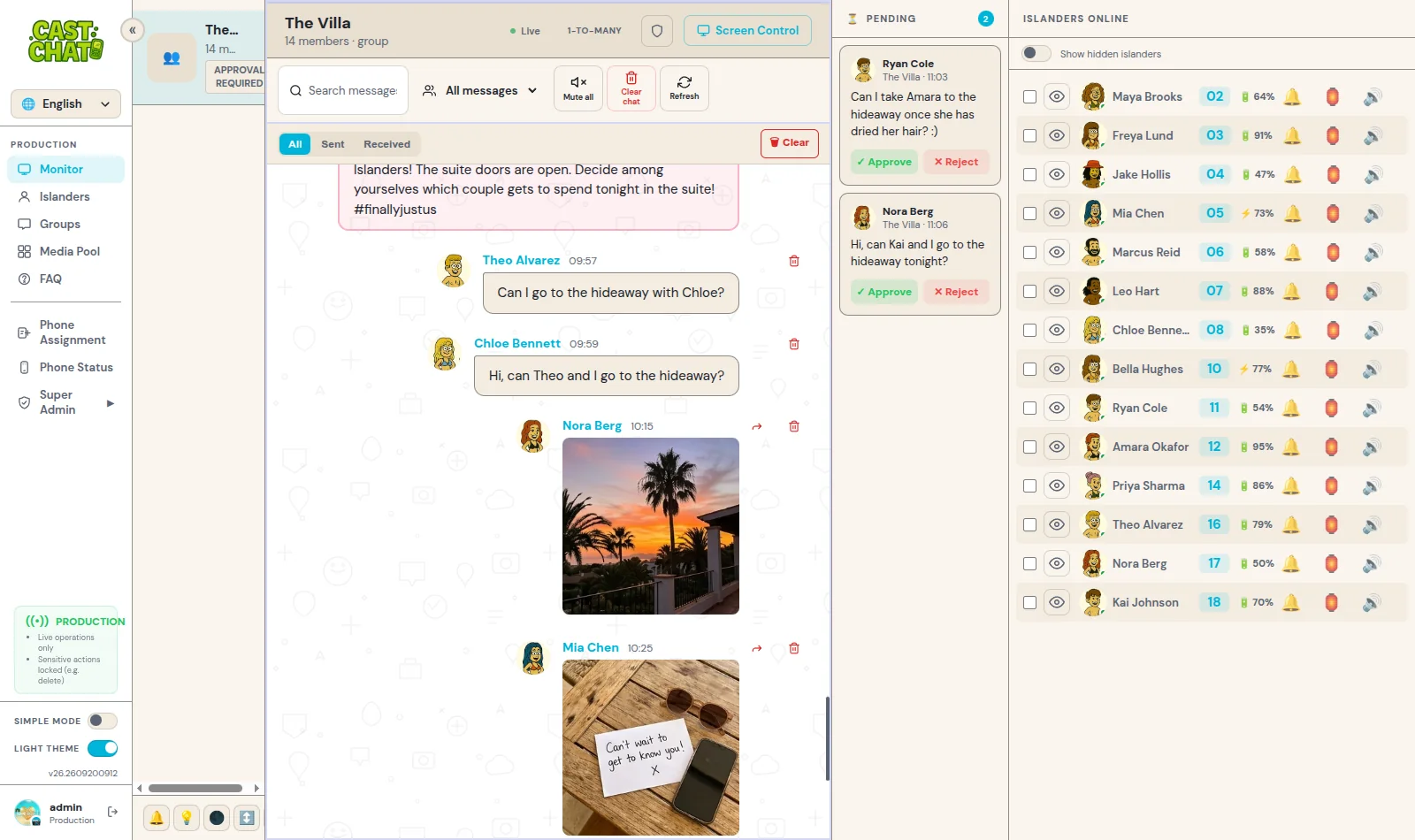Open Nora Berg's sunset palm photo
The height and width of the screenshot is (840, 1415).
pyautogui.click(x=651, y=526)
